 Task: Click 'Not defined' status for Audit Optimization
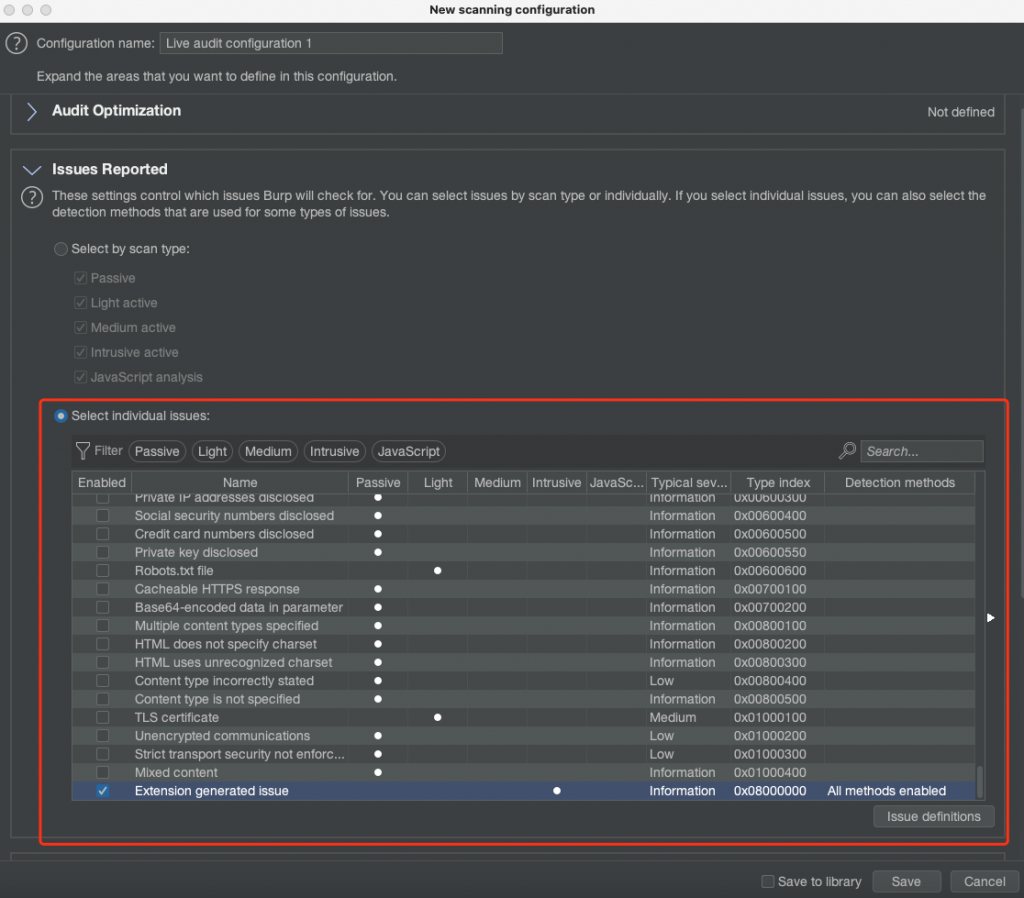(x=961, y=112)
